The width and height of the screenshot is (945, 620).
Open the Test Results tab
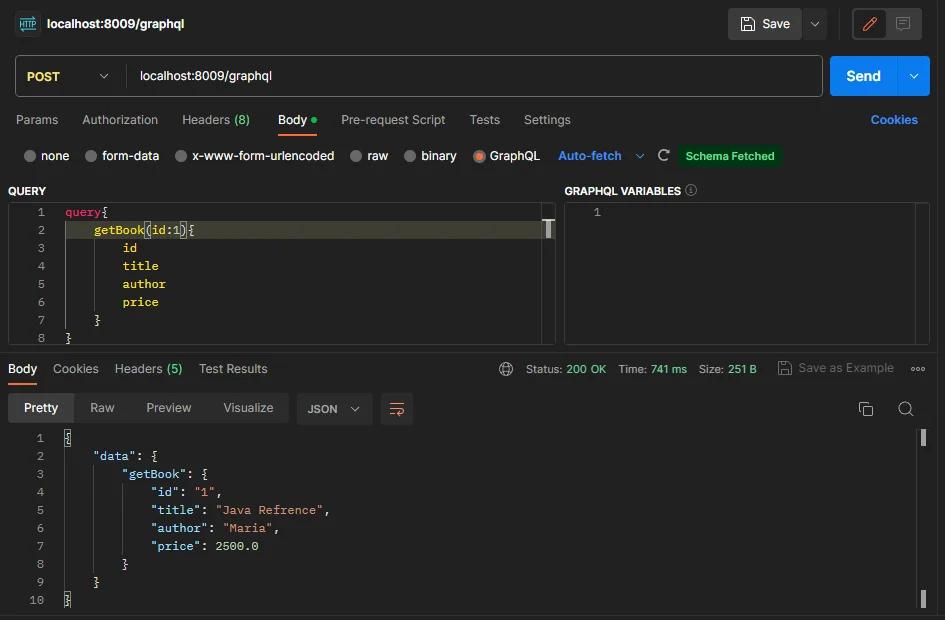(233, 369)
